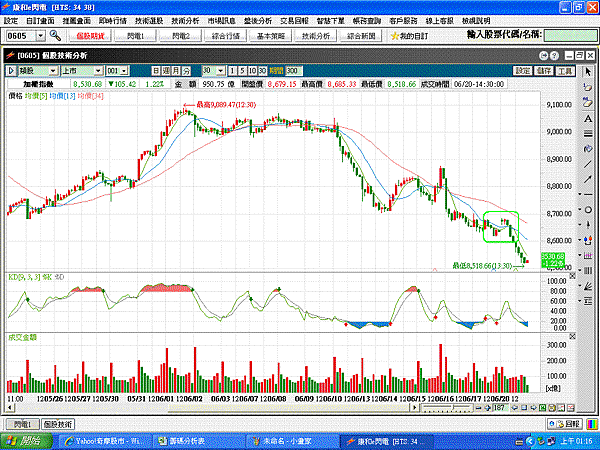This screenshot has width=600, height=450.
Task: Click the magnifier search icon beside 0605
Action: click(55, 36)
